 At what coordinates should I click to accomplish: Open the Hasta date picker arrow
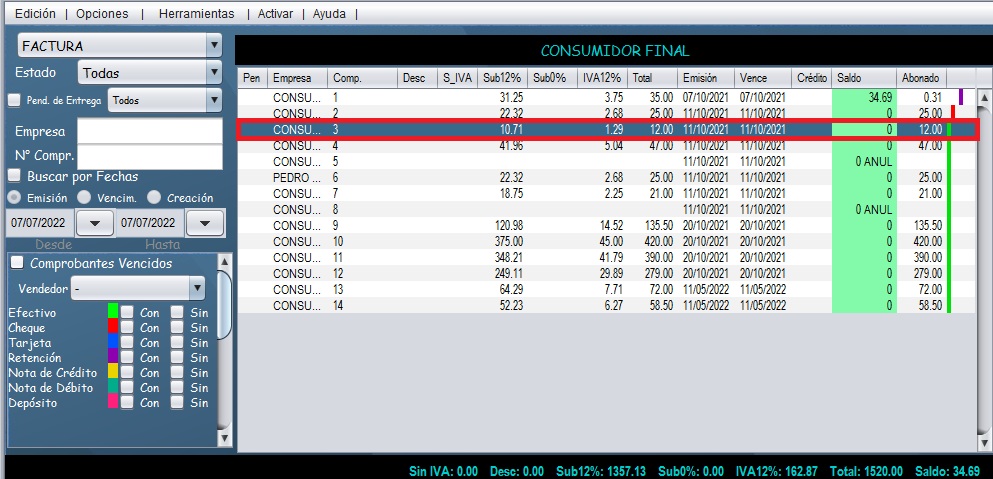pos(204,223)
